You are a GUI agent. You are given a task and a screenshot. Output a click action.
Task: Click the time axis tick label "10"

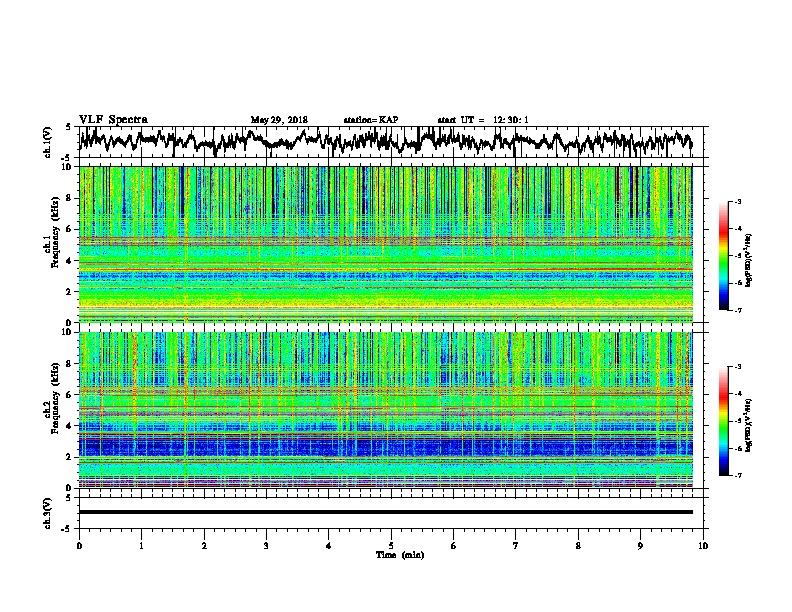point(703,546)
